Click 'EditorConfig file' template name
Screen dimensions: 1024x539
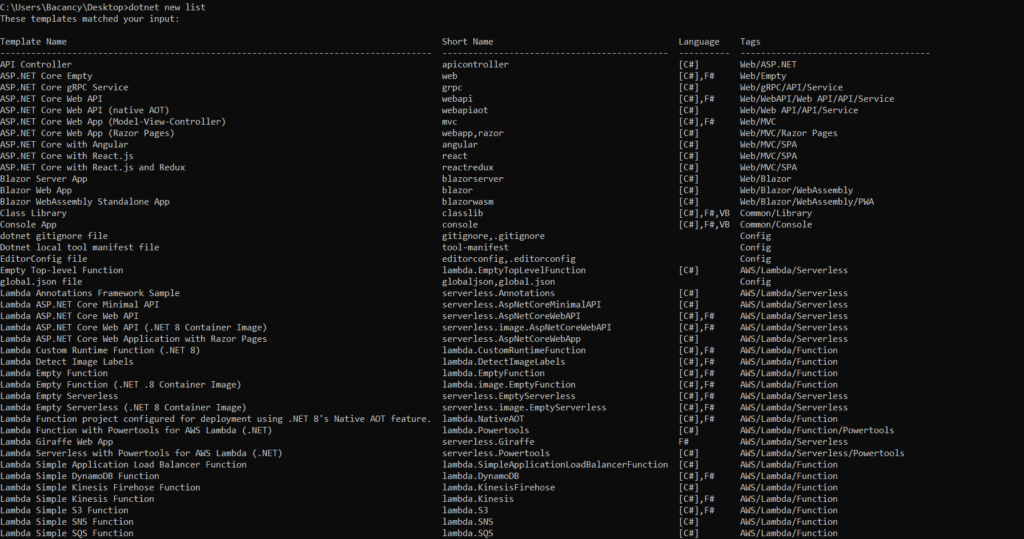(x=44, y=259)
